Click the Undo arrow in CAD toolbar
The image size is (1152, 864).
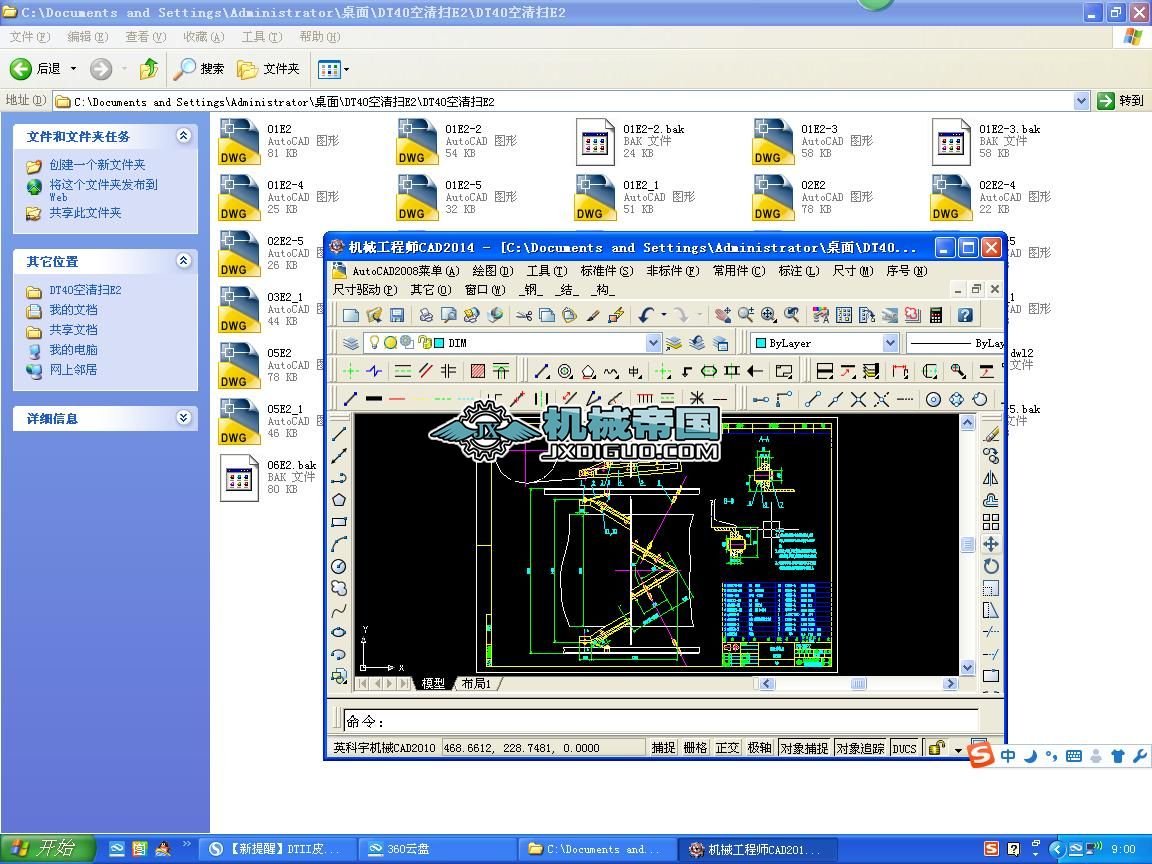(646, 315)
